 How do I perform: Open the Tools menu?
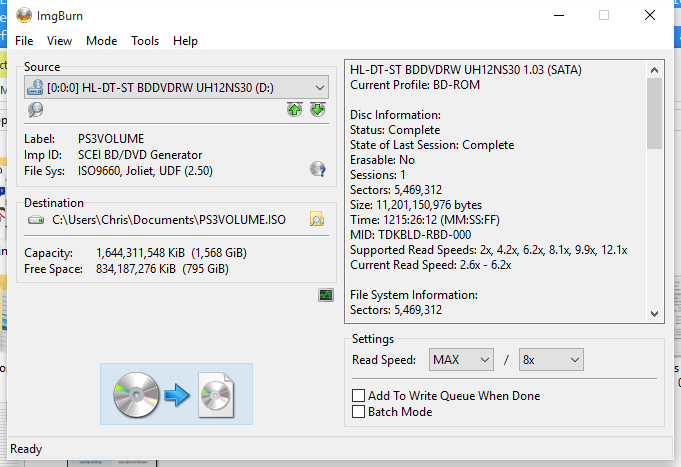(145, 41)
